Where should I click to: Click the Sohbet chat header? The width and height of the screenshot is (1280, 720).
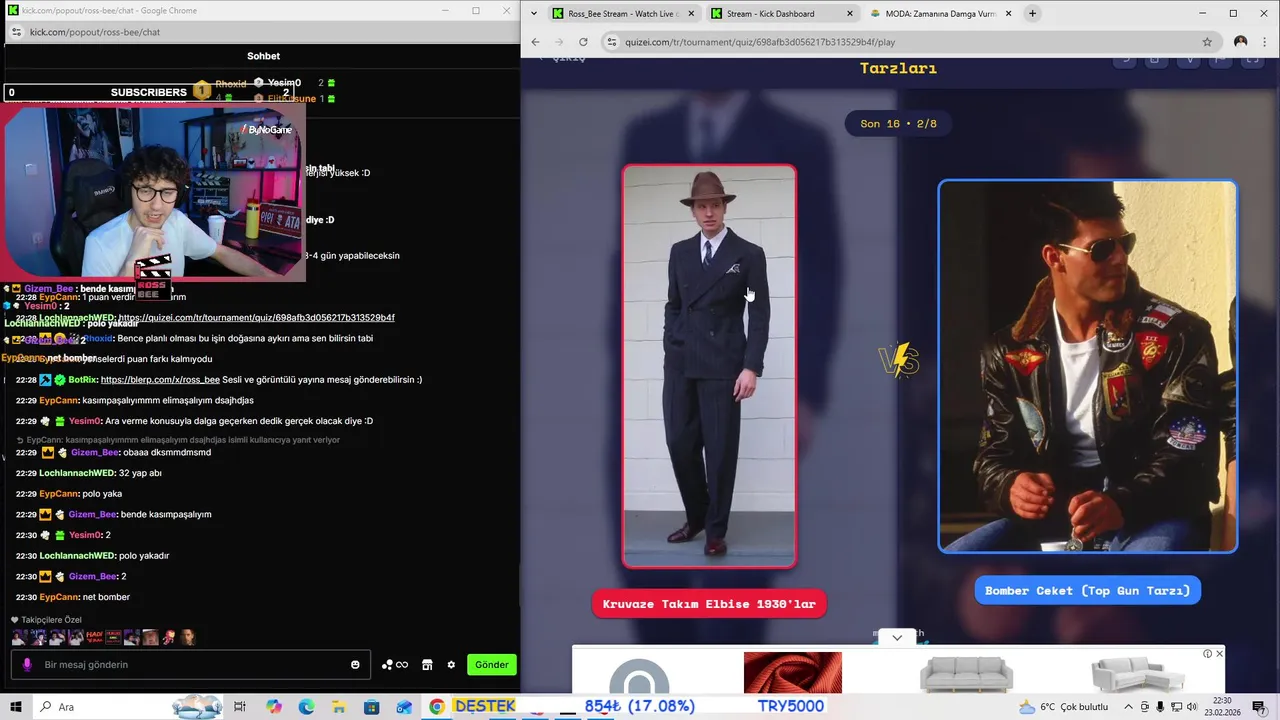tap(263, 56)
